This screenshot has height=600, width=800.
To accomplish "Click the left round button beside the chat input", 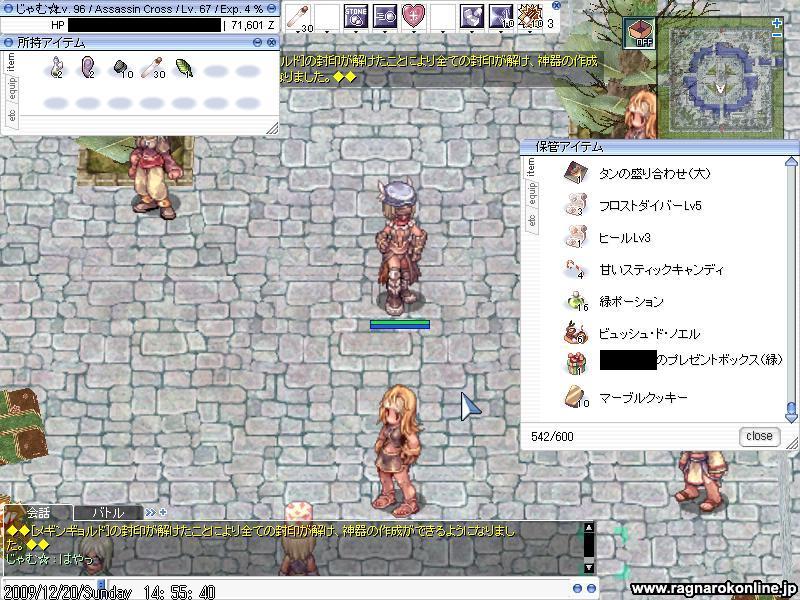I will point(577,588).
